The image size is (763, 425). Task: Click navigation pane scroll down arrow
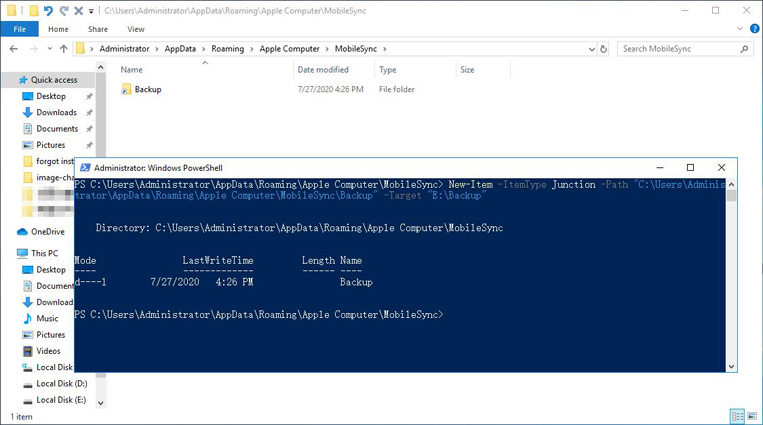click(101, 403)
